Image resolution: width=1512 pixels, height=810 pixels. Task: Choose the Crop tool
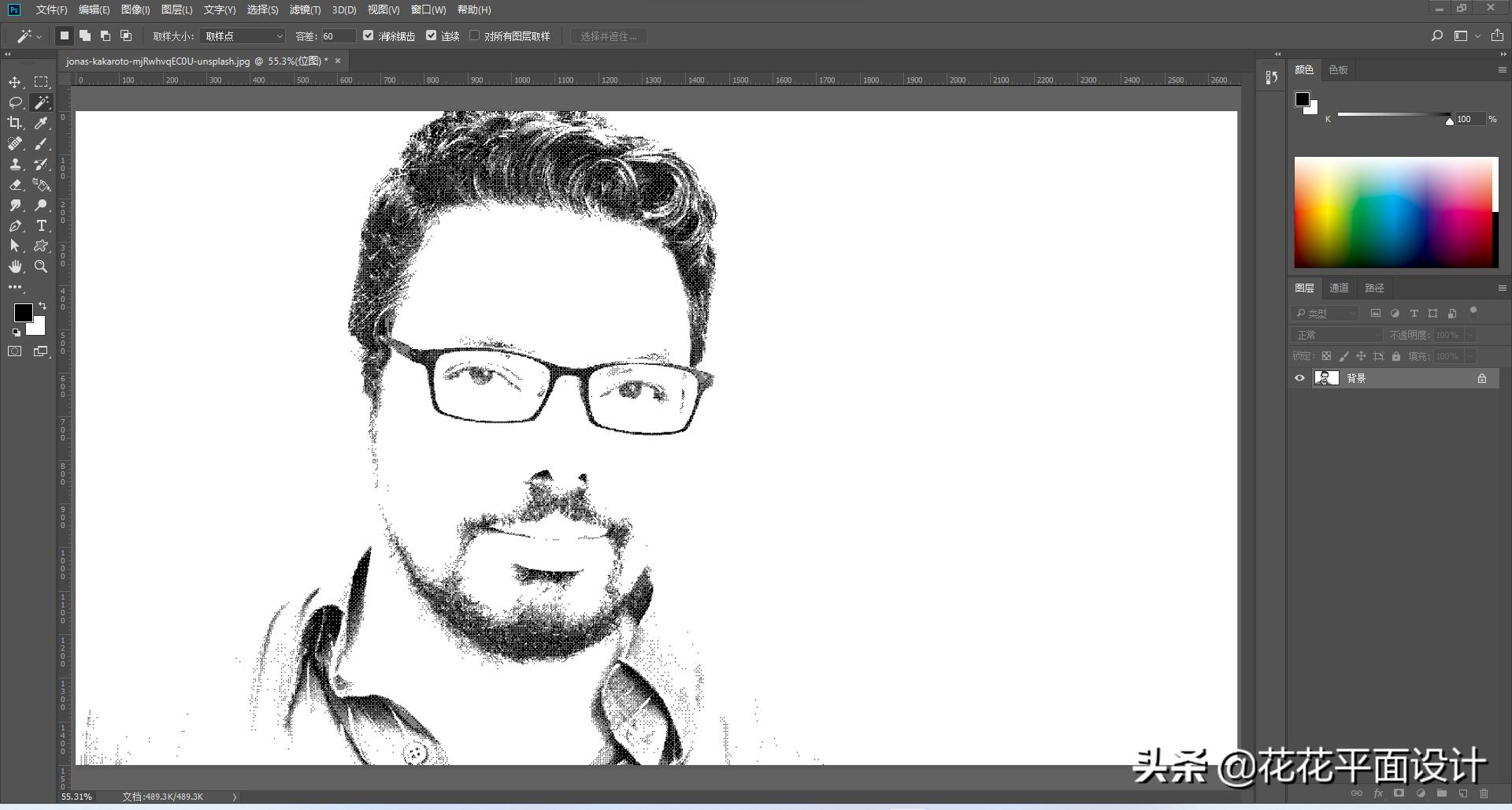click(15, 123)
